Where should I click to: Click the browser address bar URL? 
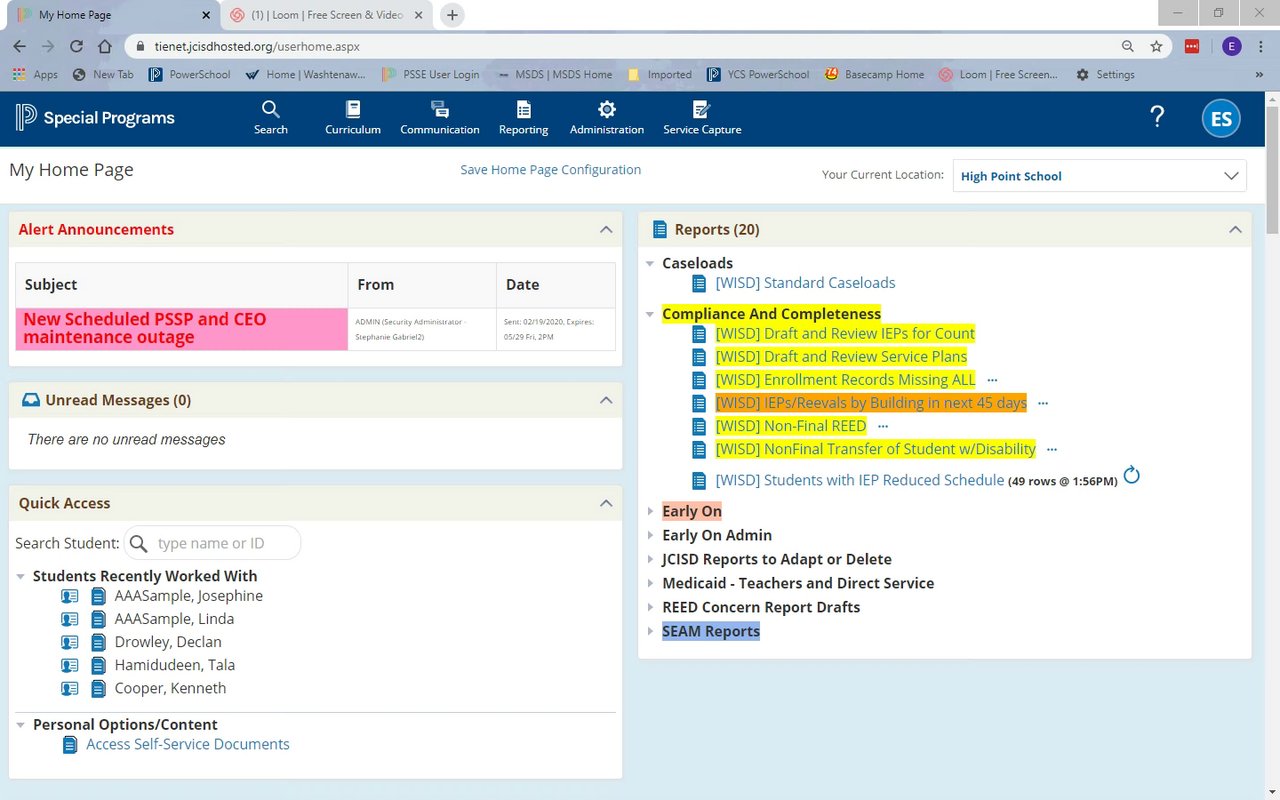[257, 46]
